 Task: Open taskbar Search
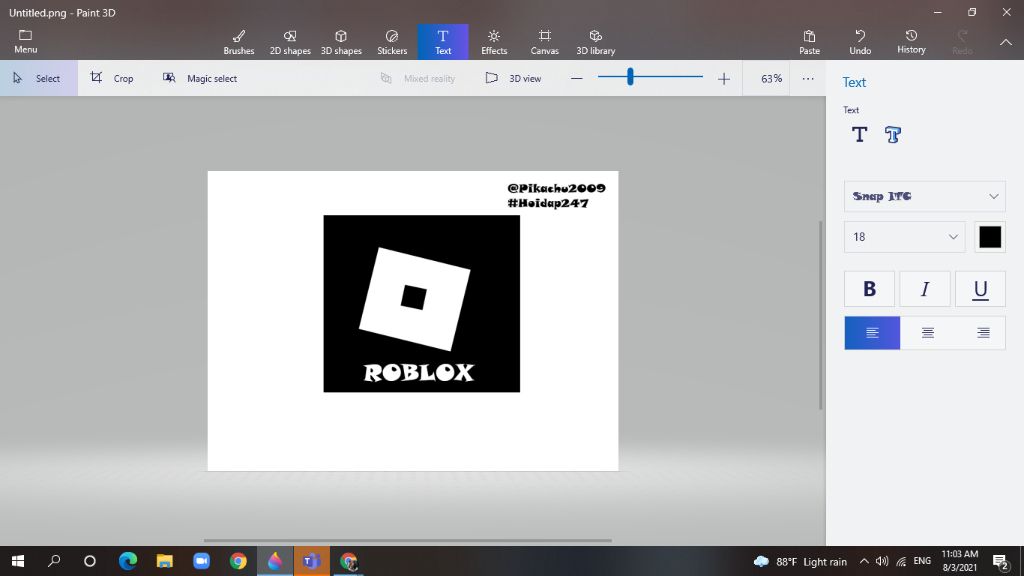pos(54,561)
